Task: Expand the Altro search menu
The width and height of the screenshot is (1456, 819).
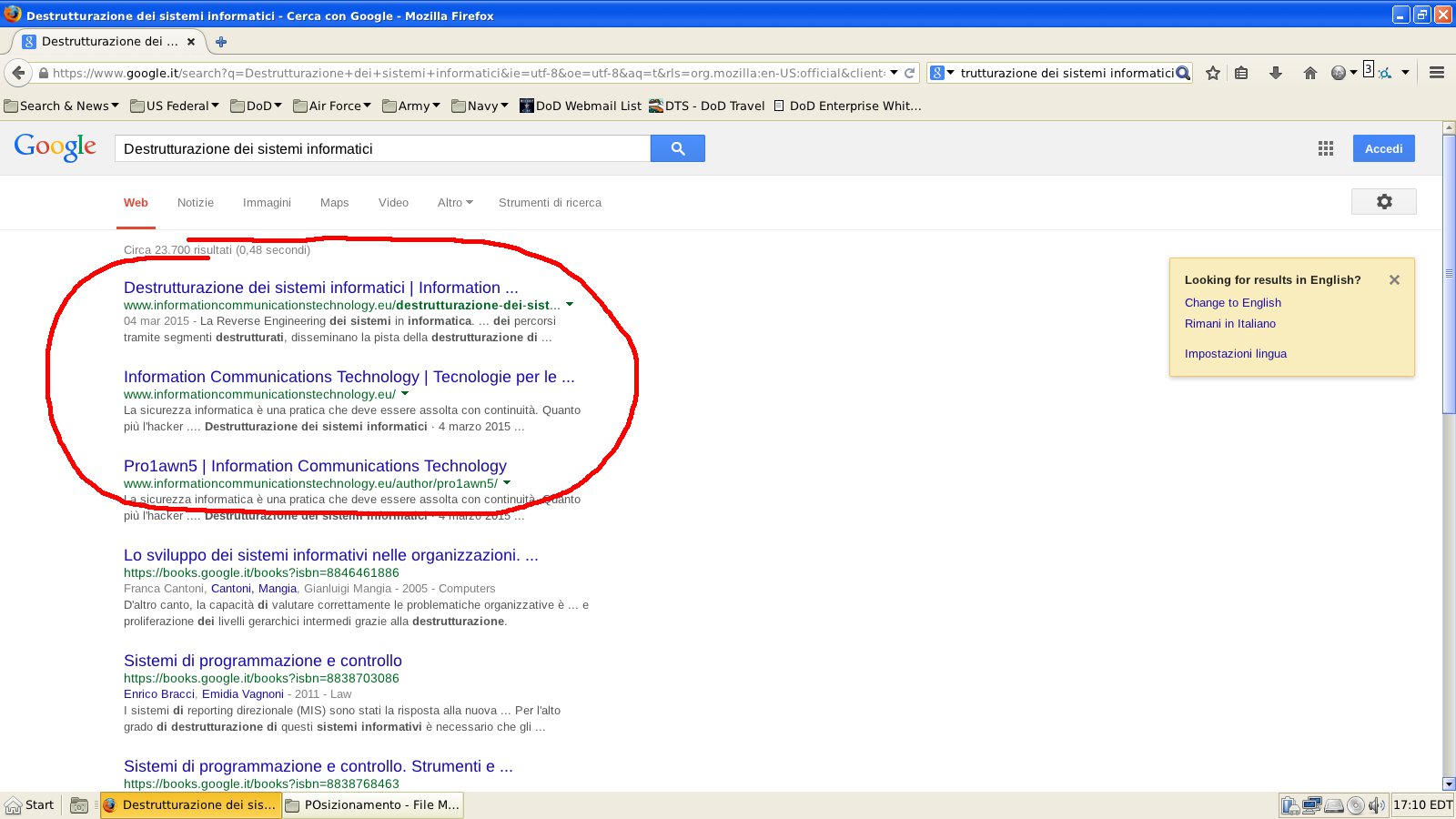Action: [x=455, y=202]
